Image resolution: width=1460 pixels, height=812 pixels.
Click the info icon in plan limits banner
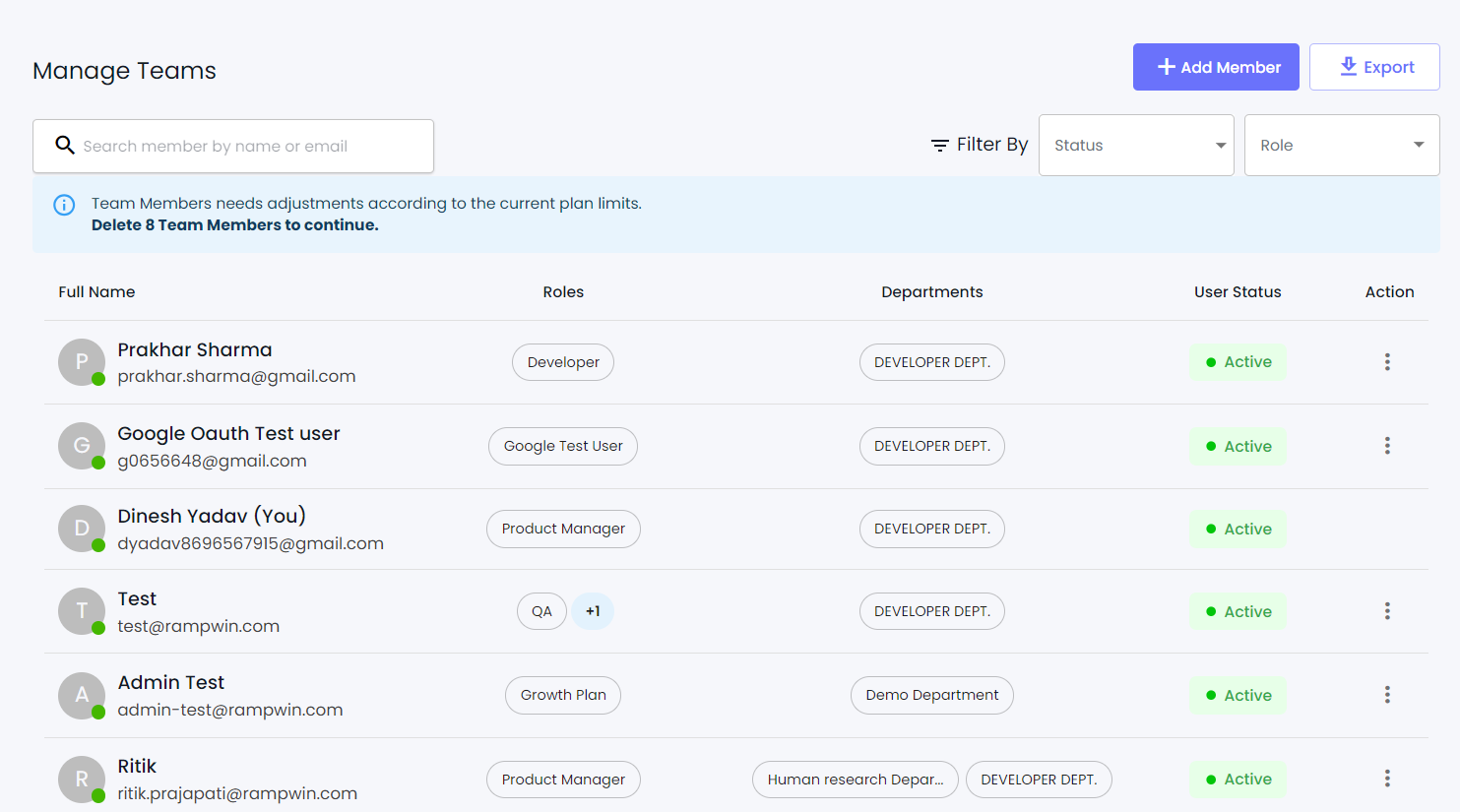[64, 205]
